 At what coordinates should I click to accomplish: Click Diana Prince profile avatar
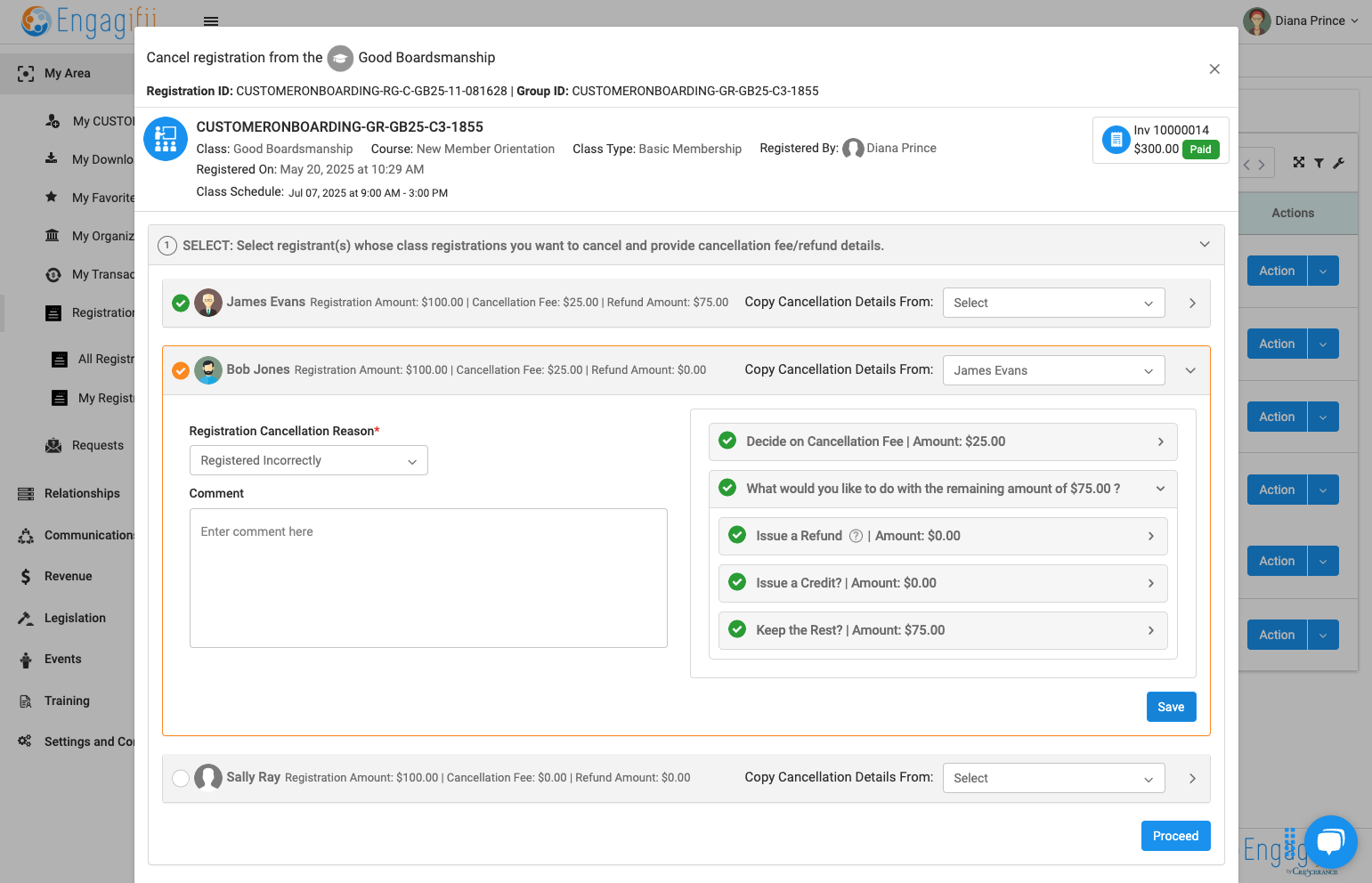tap(1256, 20)
